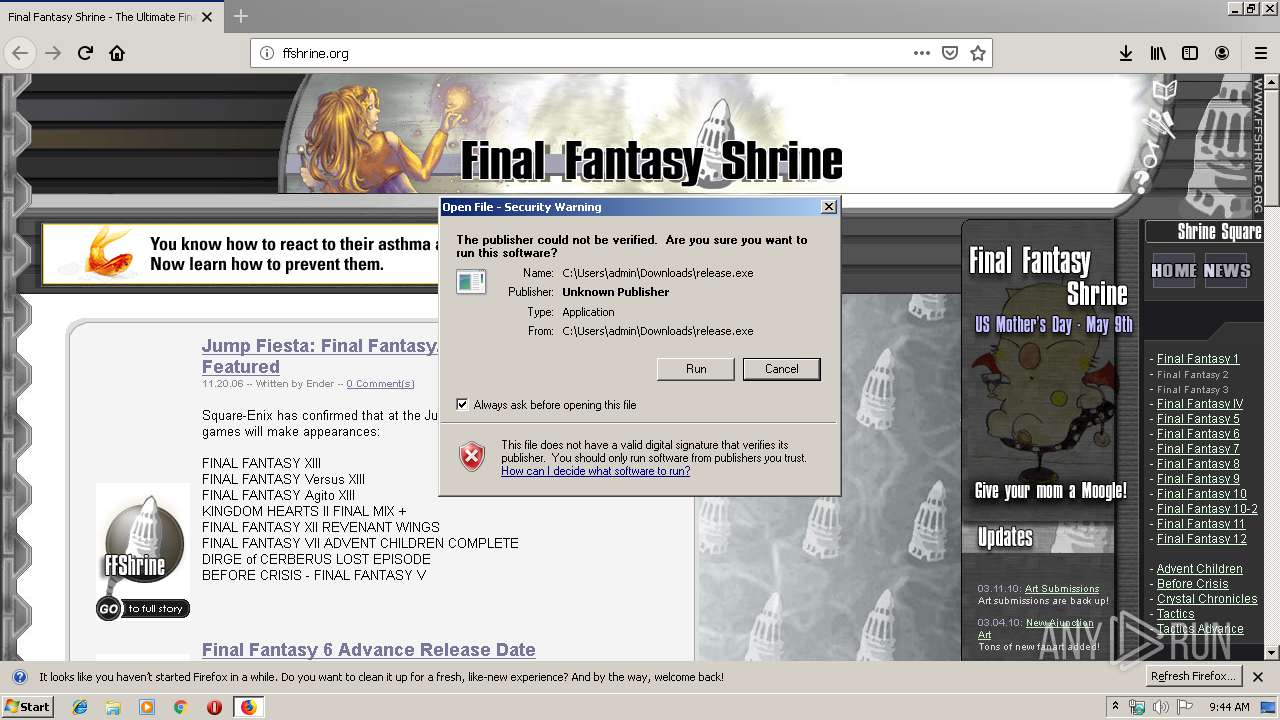
Task: Open Internet Explorer from taskbar
Action: tap(80, 707)
